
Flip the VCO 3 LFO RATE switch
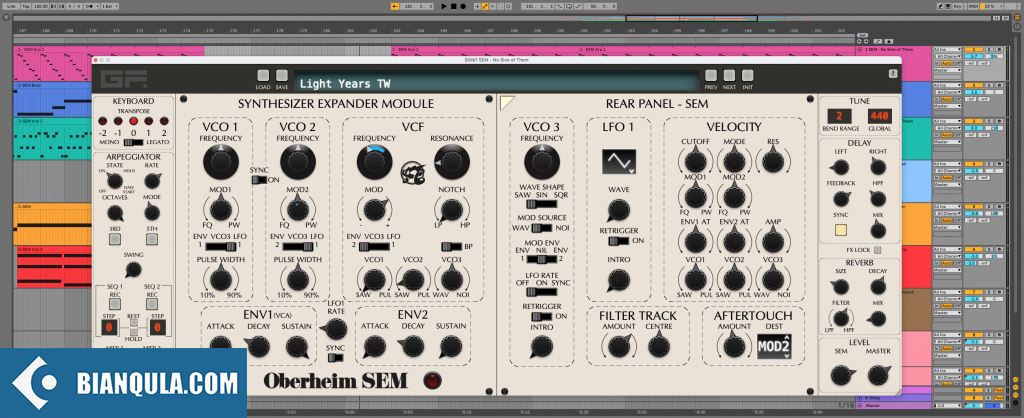[x=541, y=292]
